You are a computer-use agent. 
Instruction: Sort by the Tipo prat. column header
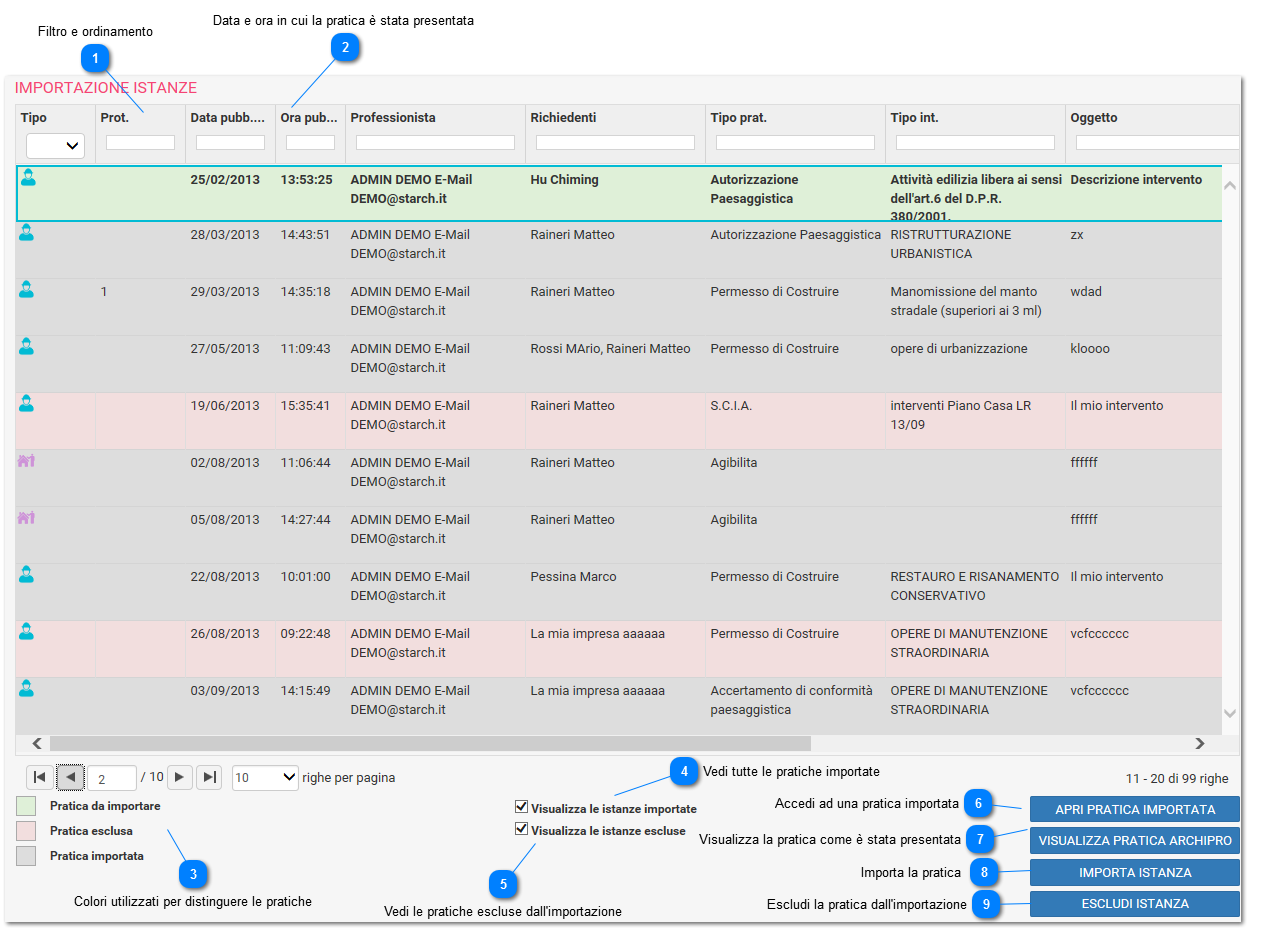click(x=739, y=118)
